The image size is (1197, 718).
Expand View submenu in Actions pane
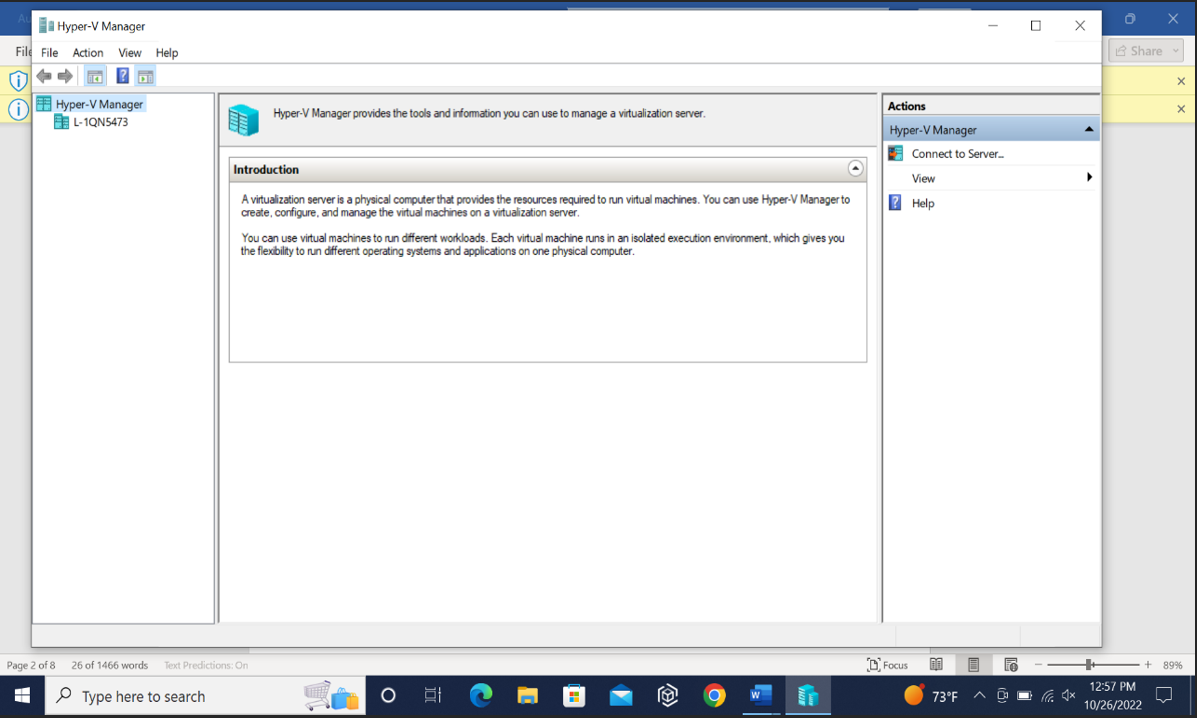(1089, 178)
